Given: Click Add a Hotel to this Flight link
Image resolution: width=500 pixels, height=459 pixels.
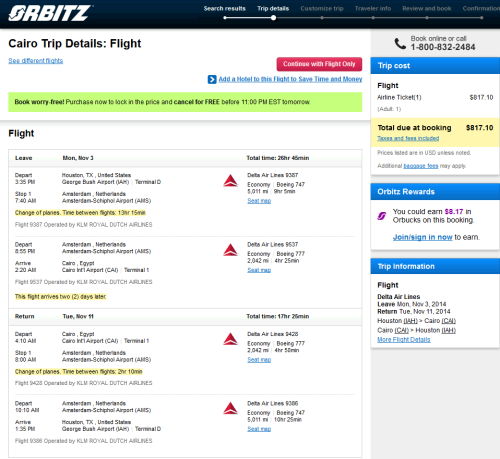Looking at the screenshot, I should [290, 79].
